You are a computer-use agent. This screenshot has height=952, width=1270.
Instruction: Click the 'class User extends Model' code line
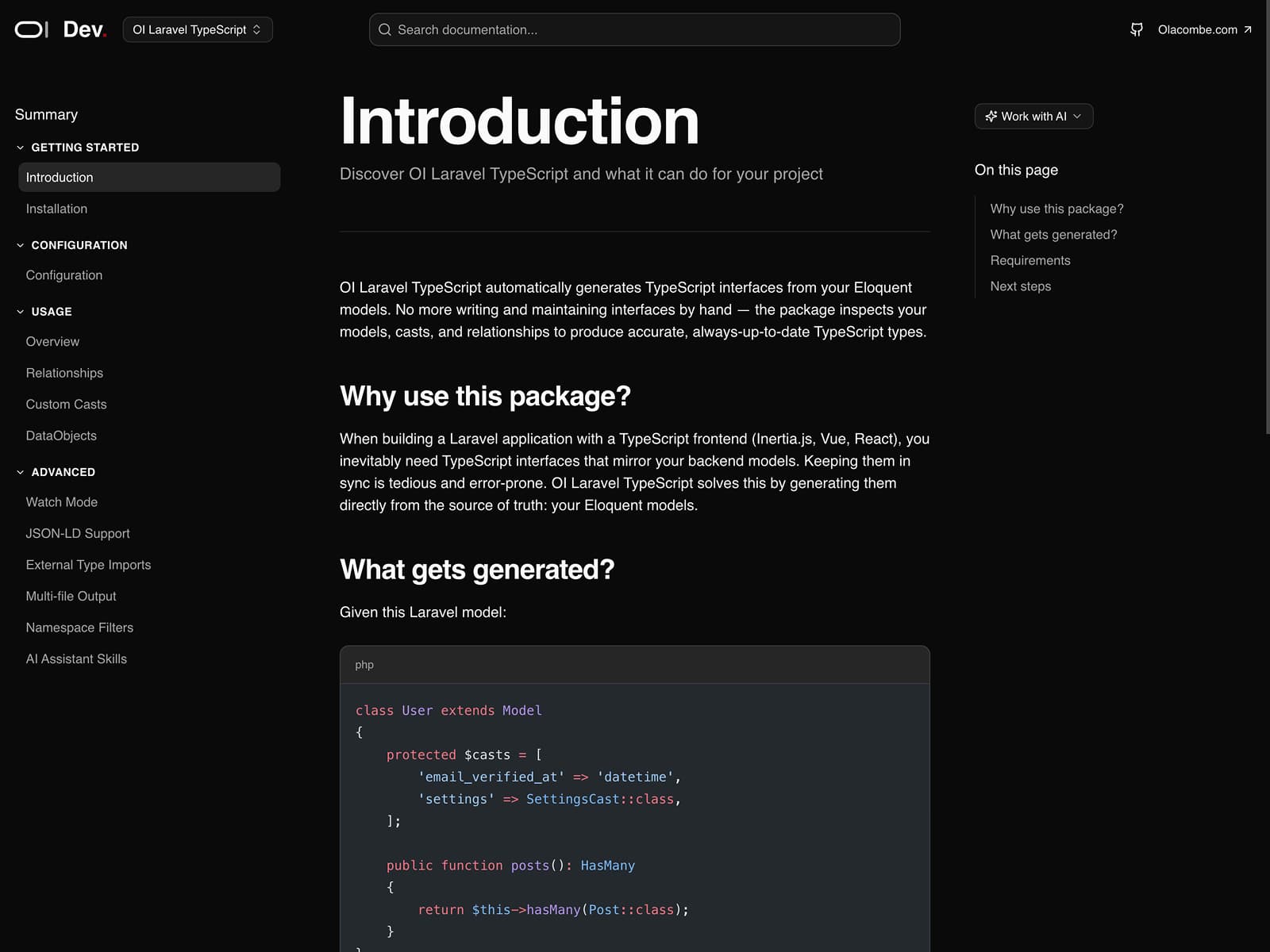[x=448, y=711]
